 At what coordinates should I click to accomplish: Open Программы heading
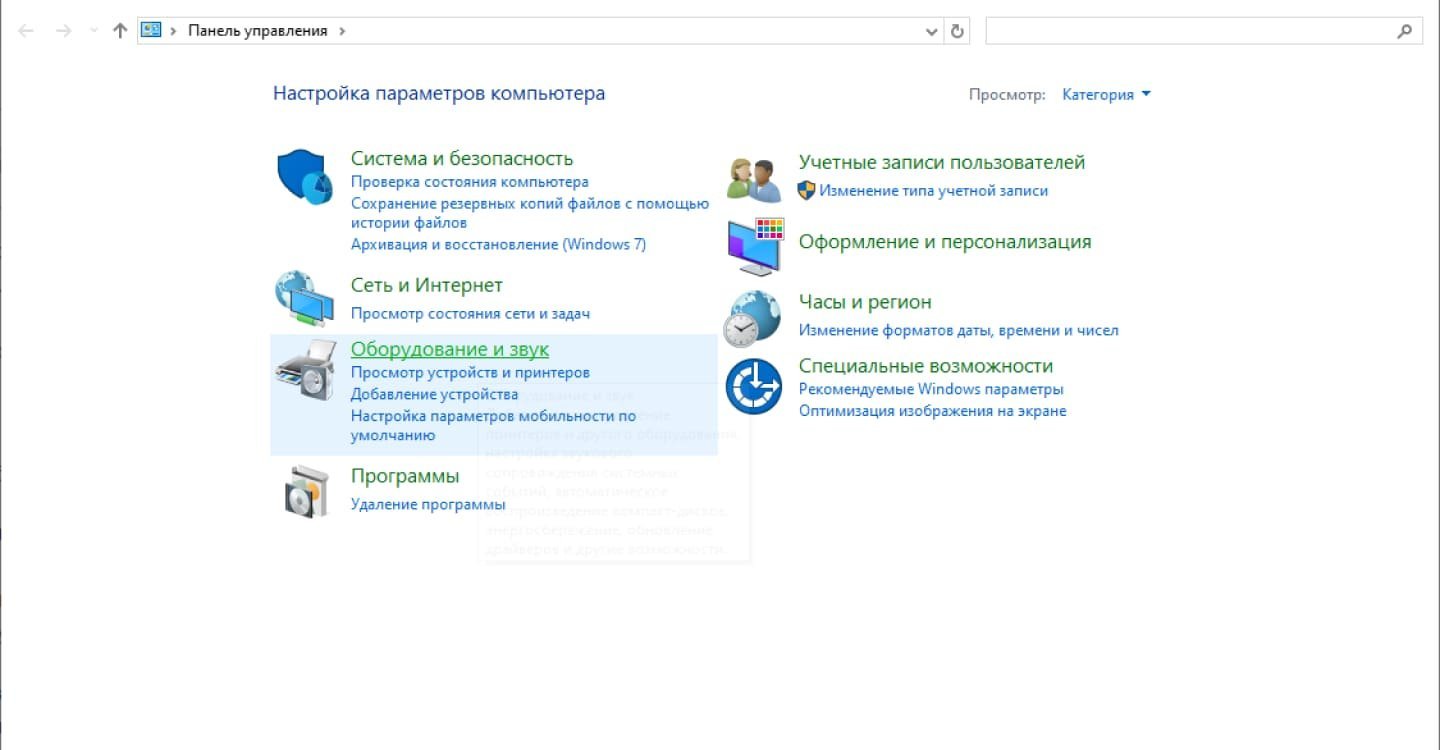405,475
